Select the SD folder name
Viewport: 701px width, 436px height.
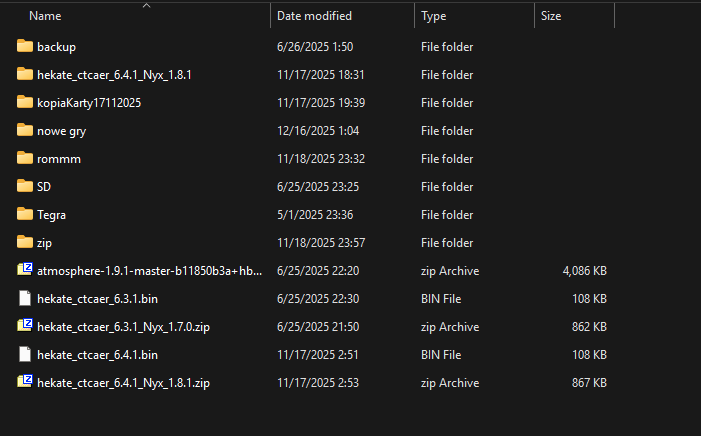click(x=44, y=187)
